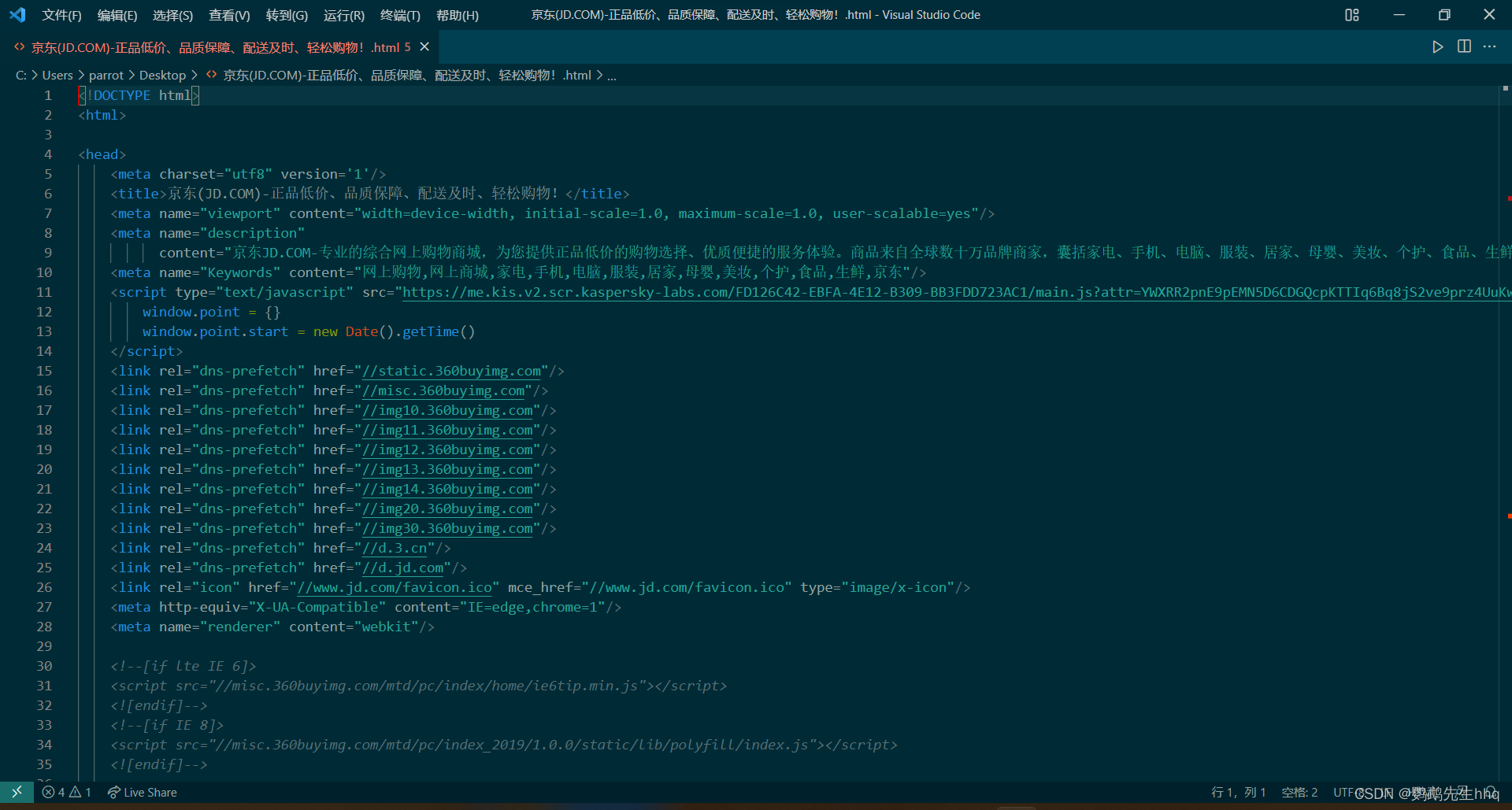Click the polyfill/index.js script comment line
1512x810 pixels.
504,745
